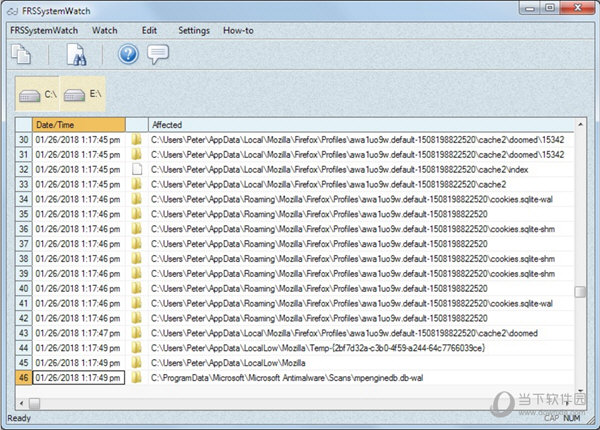Select the cookies.sqlite-wal path in row 41
Image resolution: width=600 pixels, height=430 pixels.
pyautogui.click(x=352, y=303)
